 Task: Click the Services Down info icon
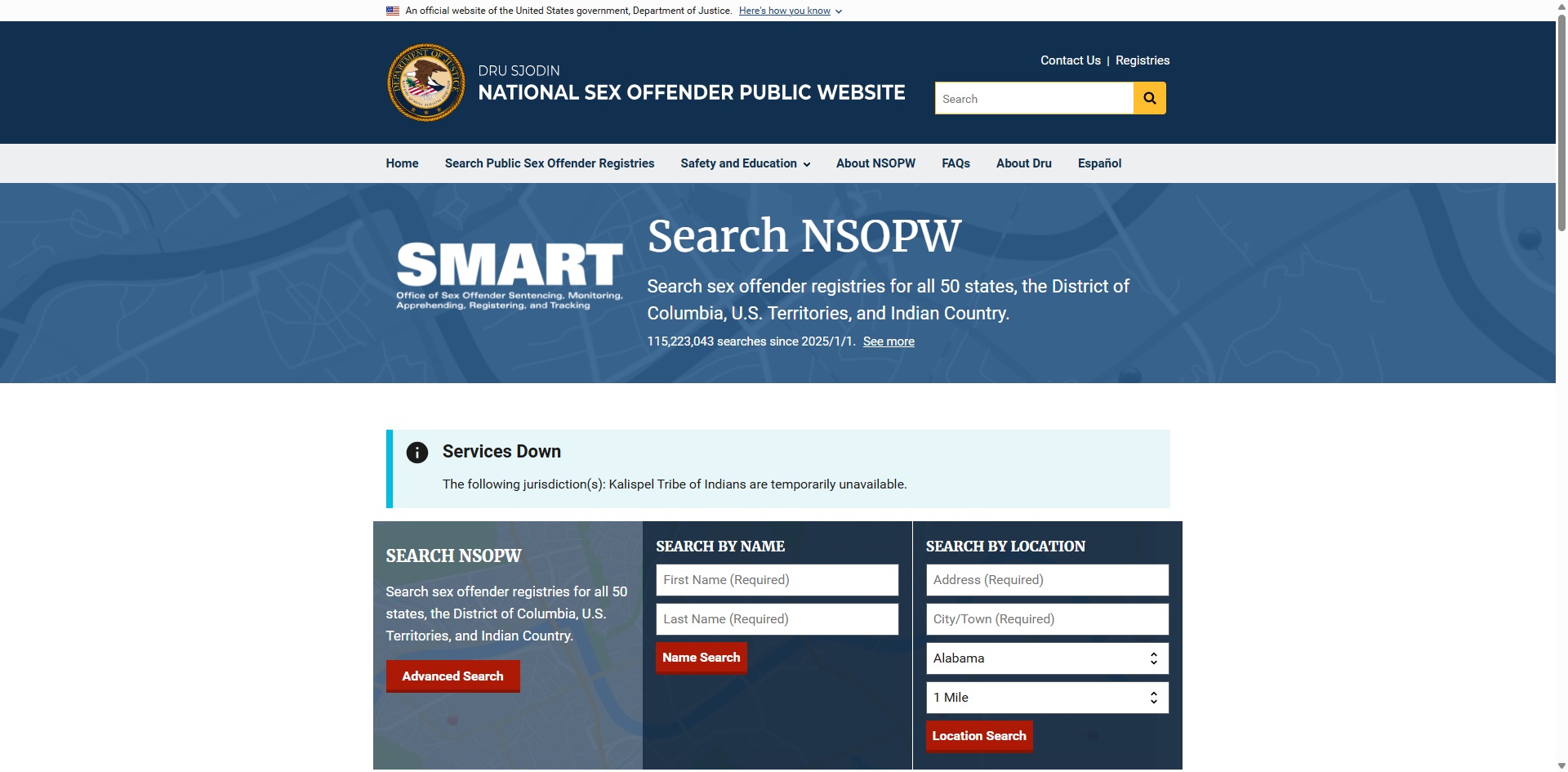[417, 453]
